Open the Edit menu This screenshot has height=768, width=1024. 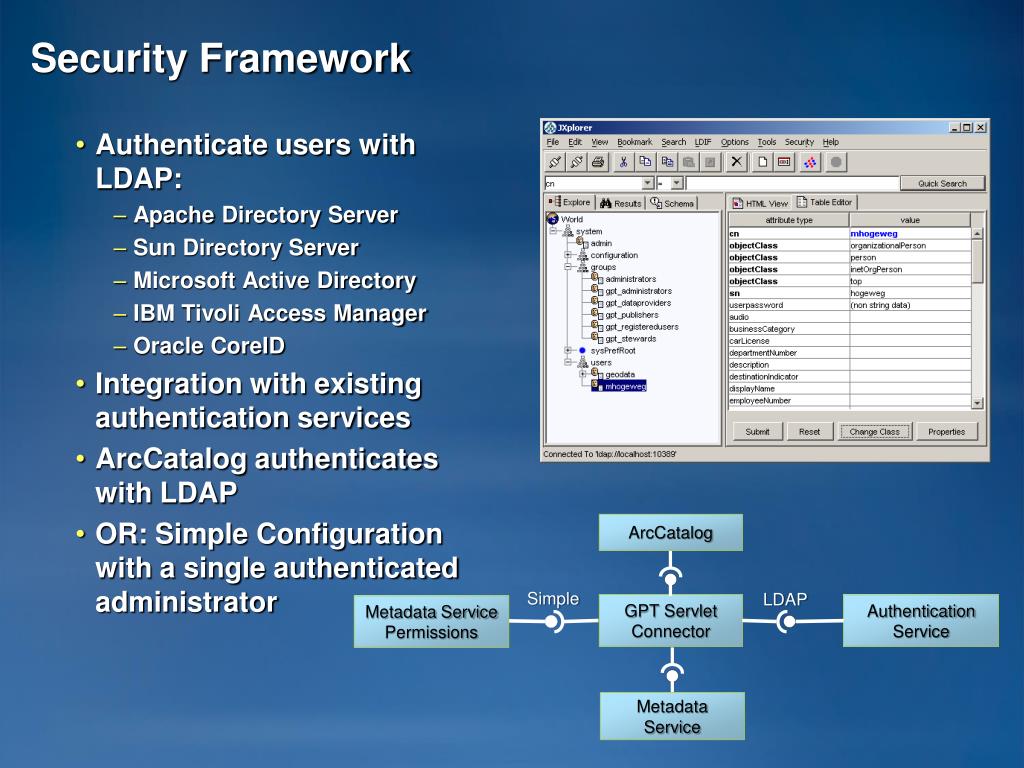coord(575,142)
